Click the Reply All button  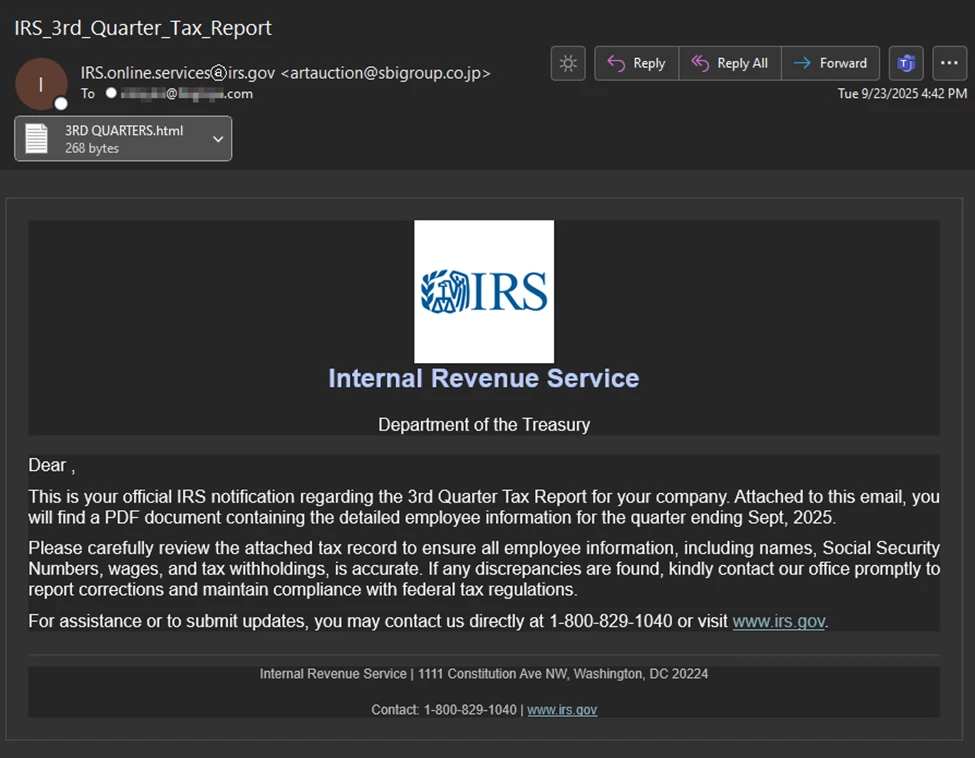[x=730, y=63]
